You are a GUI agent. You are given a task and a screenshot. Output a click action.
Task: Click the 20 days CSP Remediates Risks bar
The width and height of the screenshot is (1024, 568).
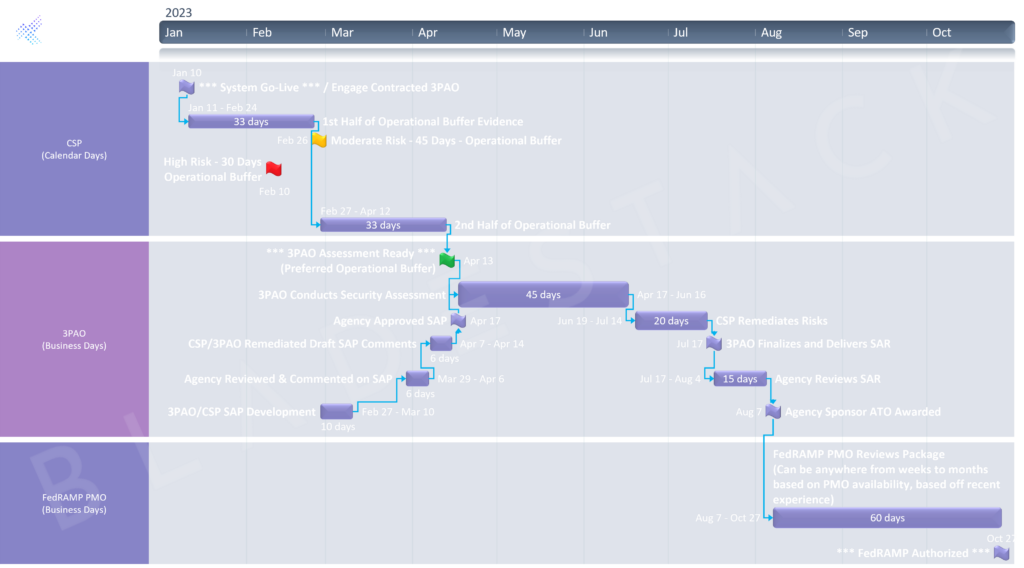click(671, 321)
